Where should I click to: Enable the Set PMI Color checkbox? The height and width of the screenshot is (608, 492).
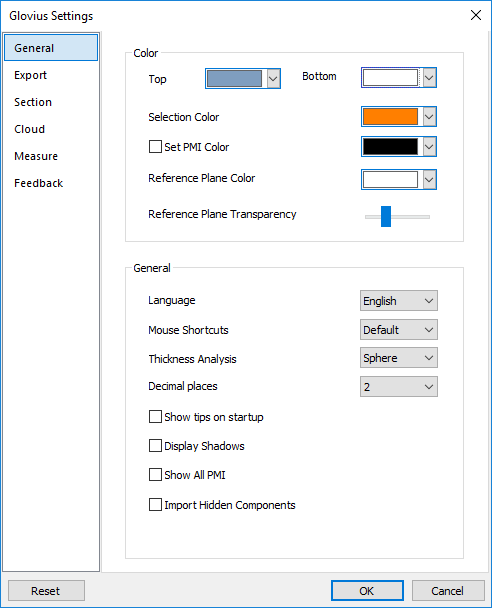click(155, 147)
